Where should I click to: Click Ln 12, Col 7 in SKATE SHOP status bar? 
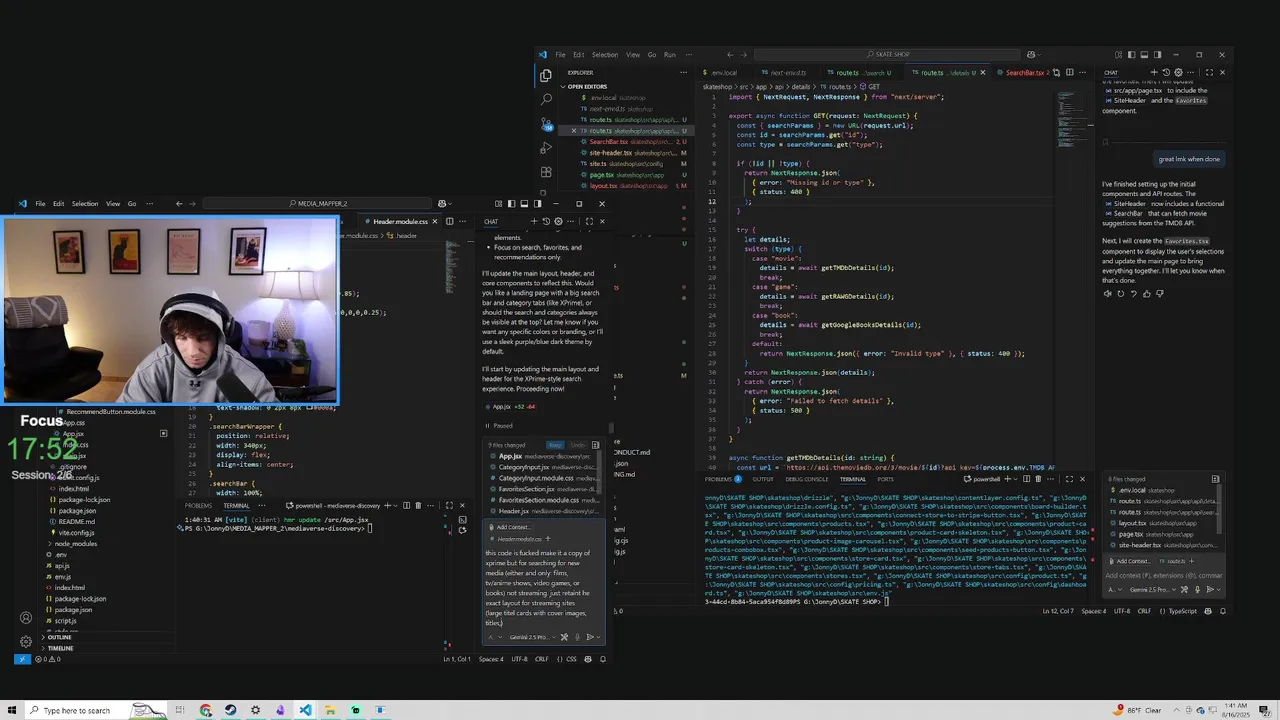click(x=1059, y=611)
